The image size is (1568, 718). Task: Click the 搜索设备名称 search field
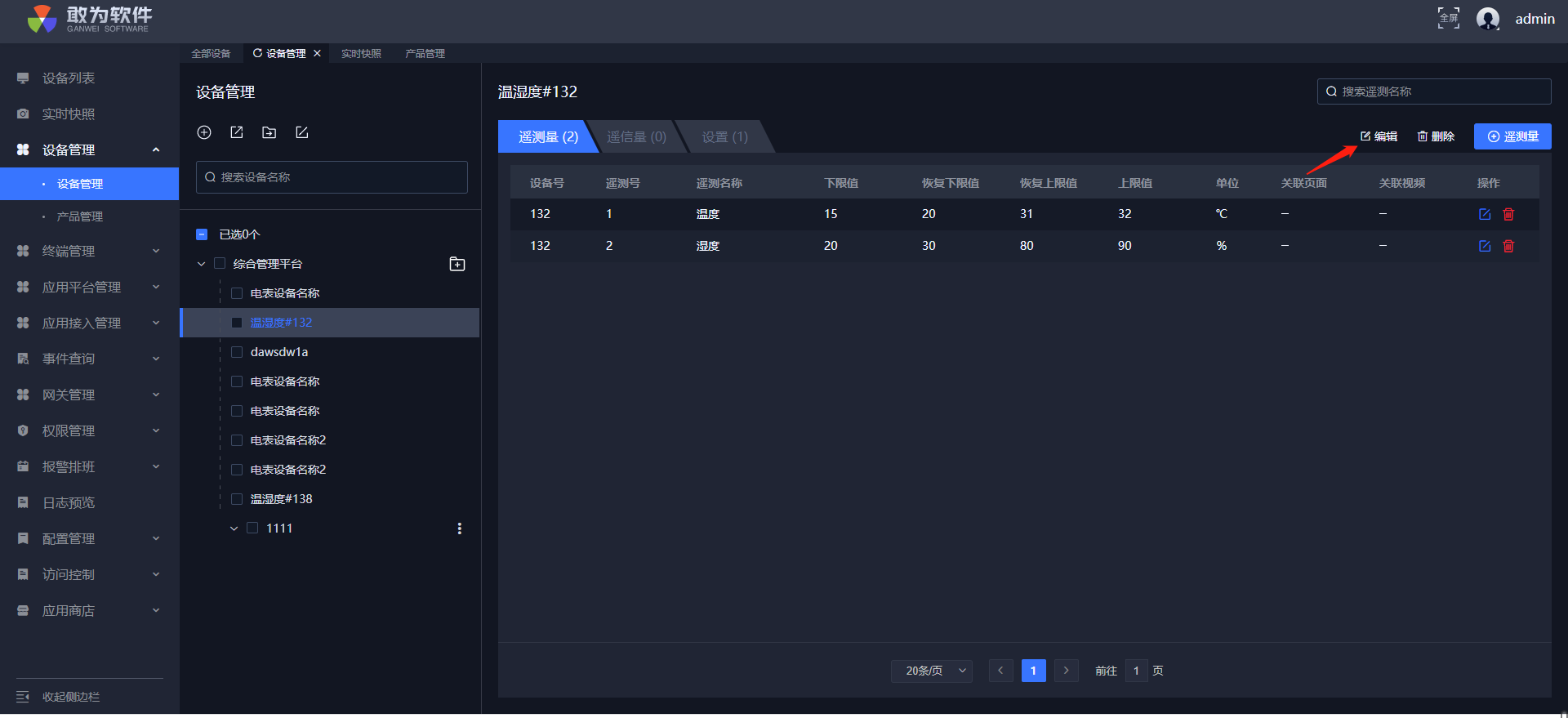(332, 177)
